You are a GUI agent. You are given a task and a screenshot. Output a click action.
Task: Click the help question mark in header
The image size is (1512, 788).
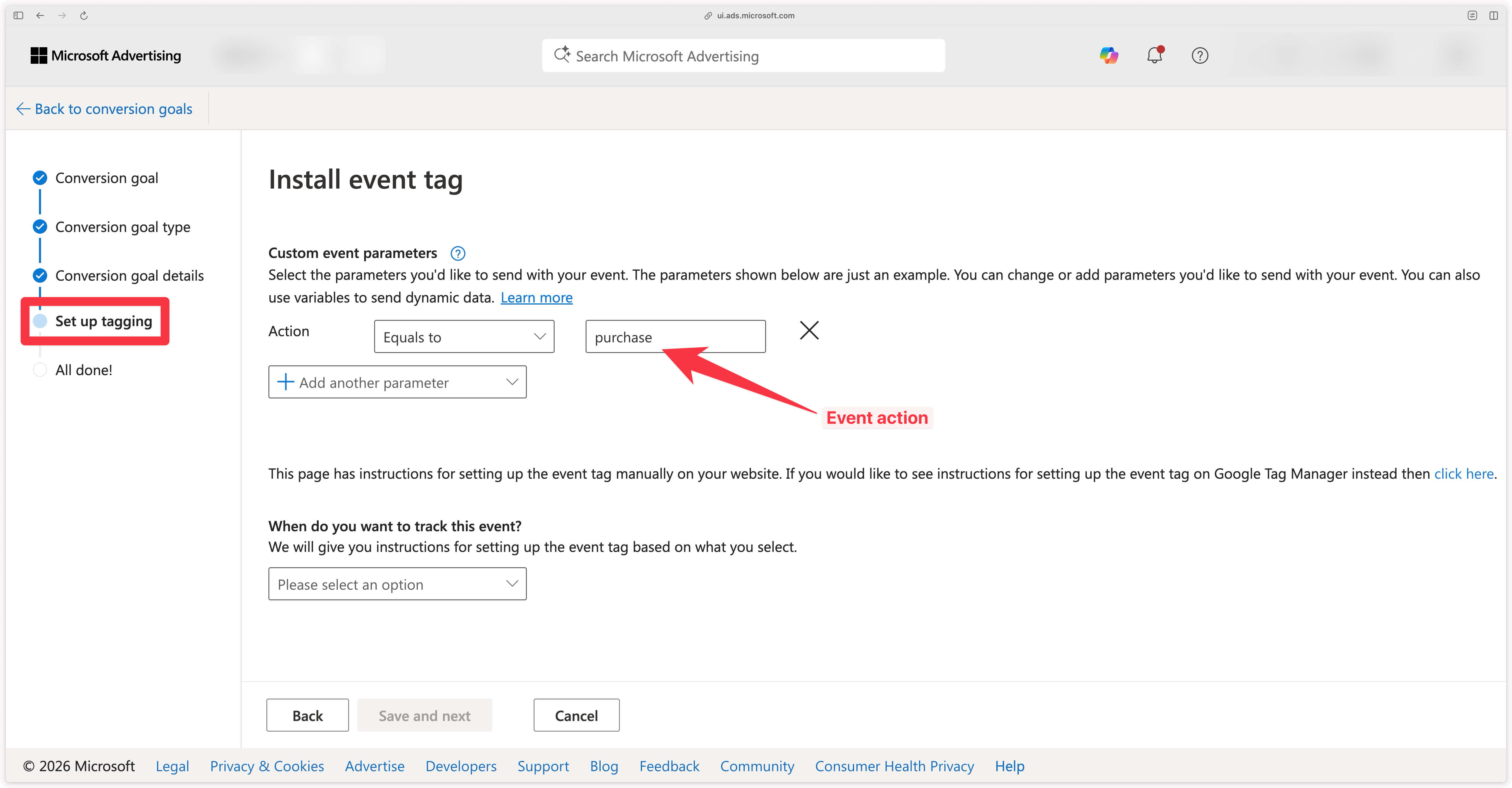point(1199,56)
